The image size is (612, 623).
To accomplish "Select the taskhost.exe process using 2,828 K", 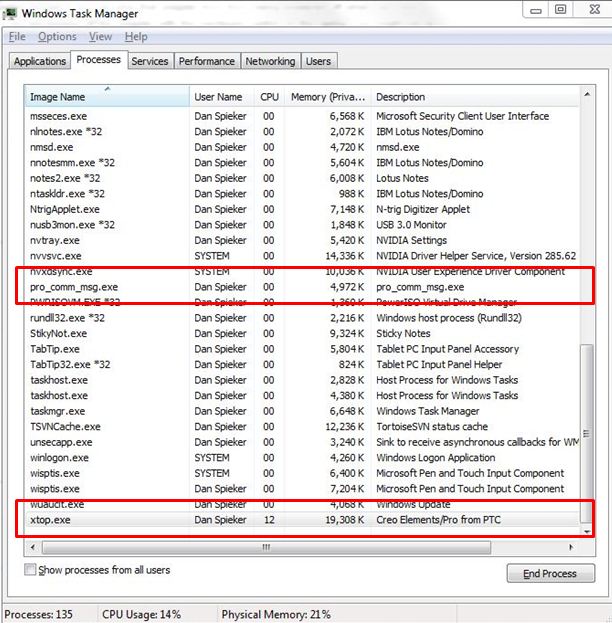I will point(301,380).
